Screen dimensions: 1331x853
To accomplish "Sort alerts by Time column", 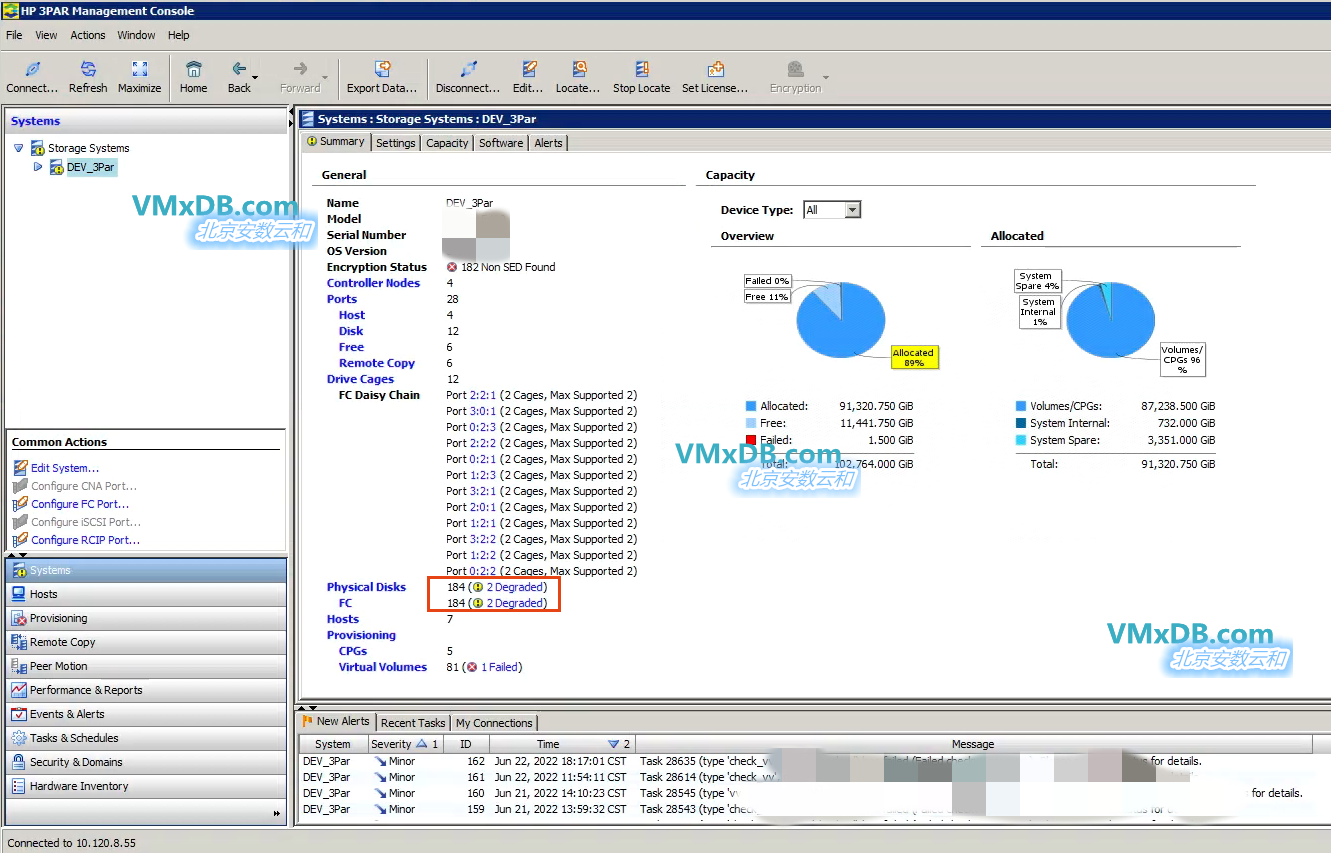I will (562, 744).
